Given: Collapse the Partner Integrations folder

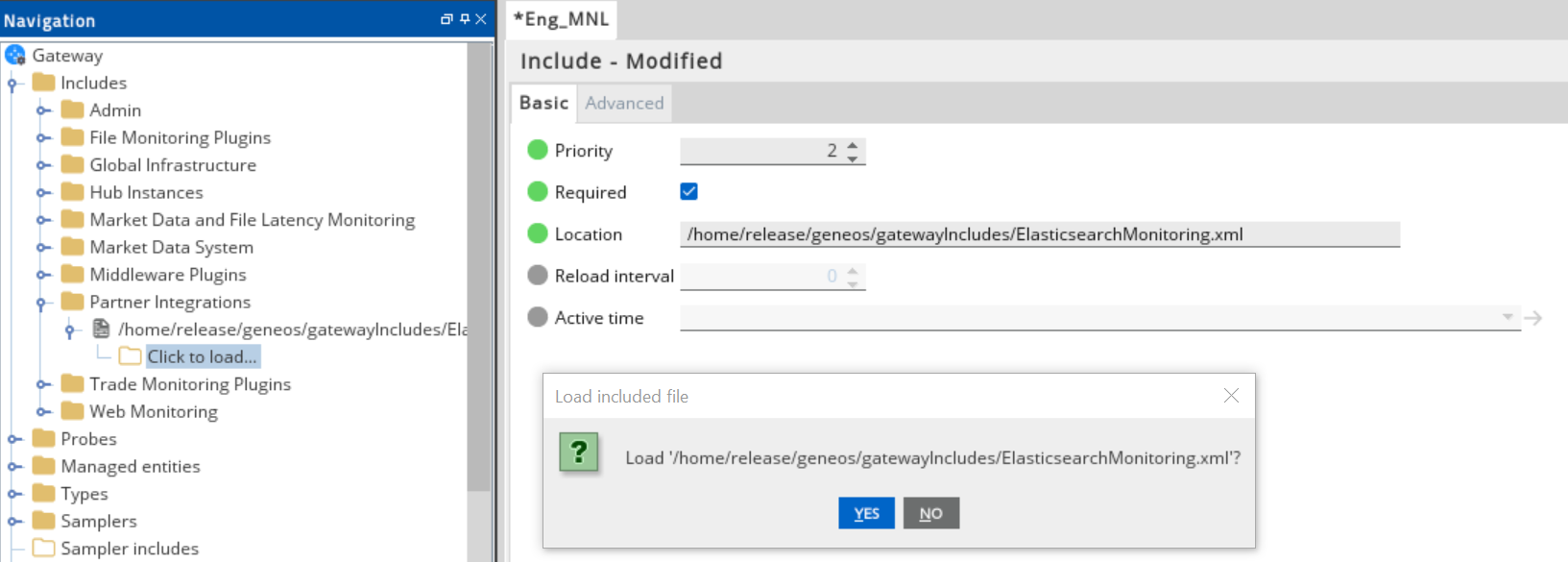Looking at the screenshot, I should click(x=41, y=303).
